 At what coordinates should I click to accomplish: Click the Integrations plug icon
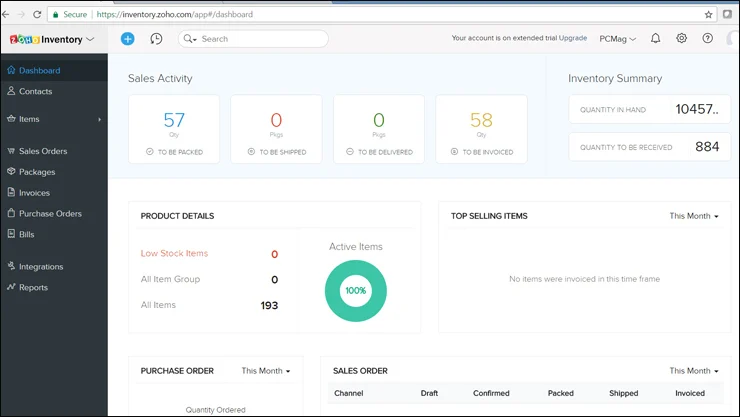11,266
